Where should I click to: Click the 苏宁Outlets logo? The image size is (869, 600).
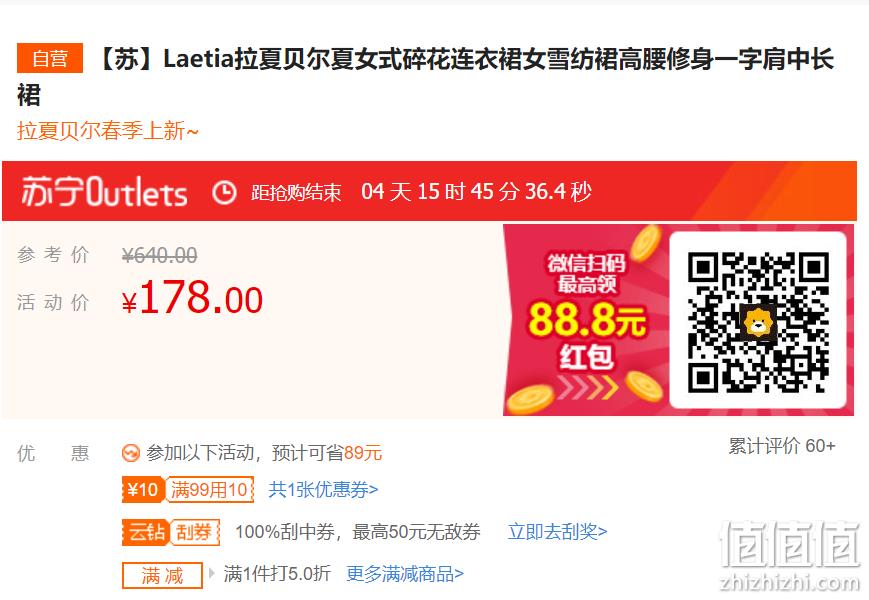click(x=104, y=192)
